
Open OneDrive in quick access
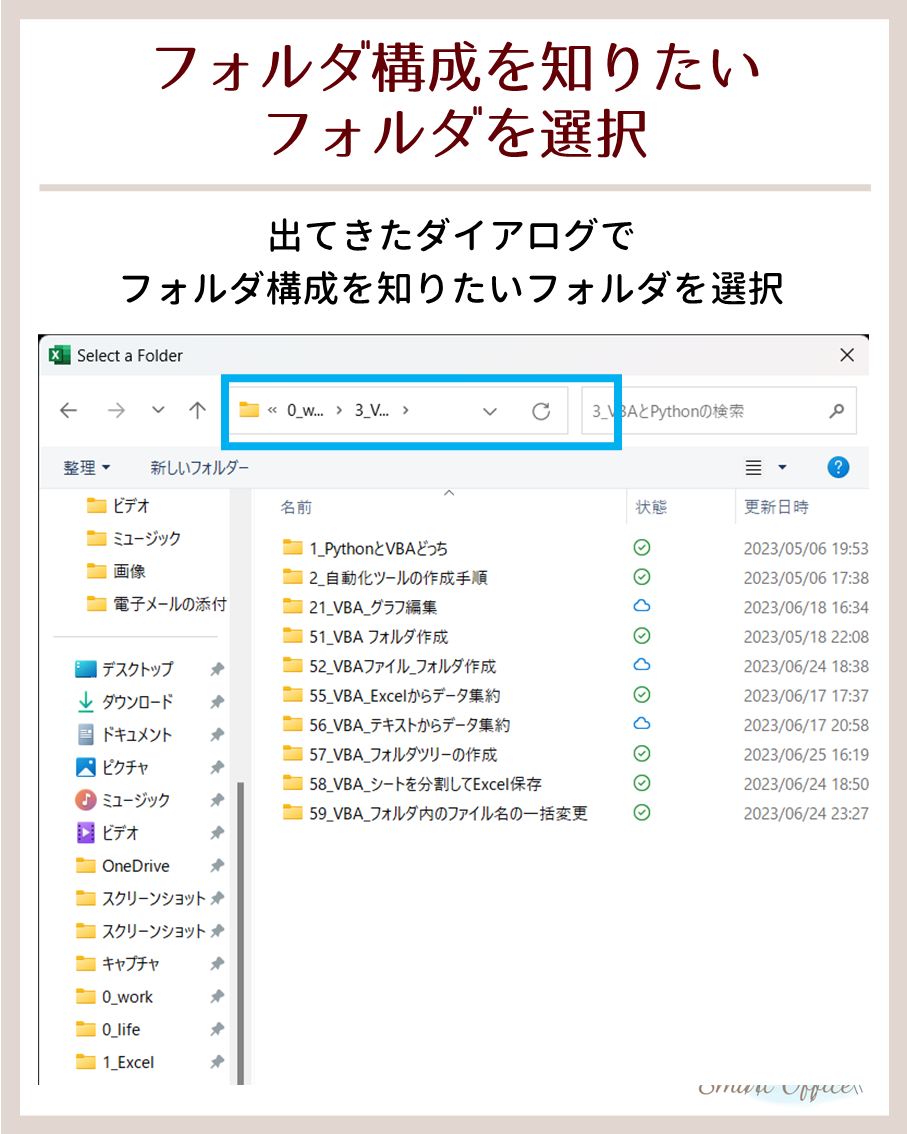tap(123, 866)
